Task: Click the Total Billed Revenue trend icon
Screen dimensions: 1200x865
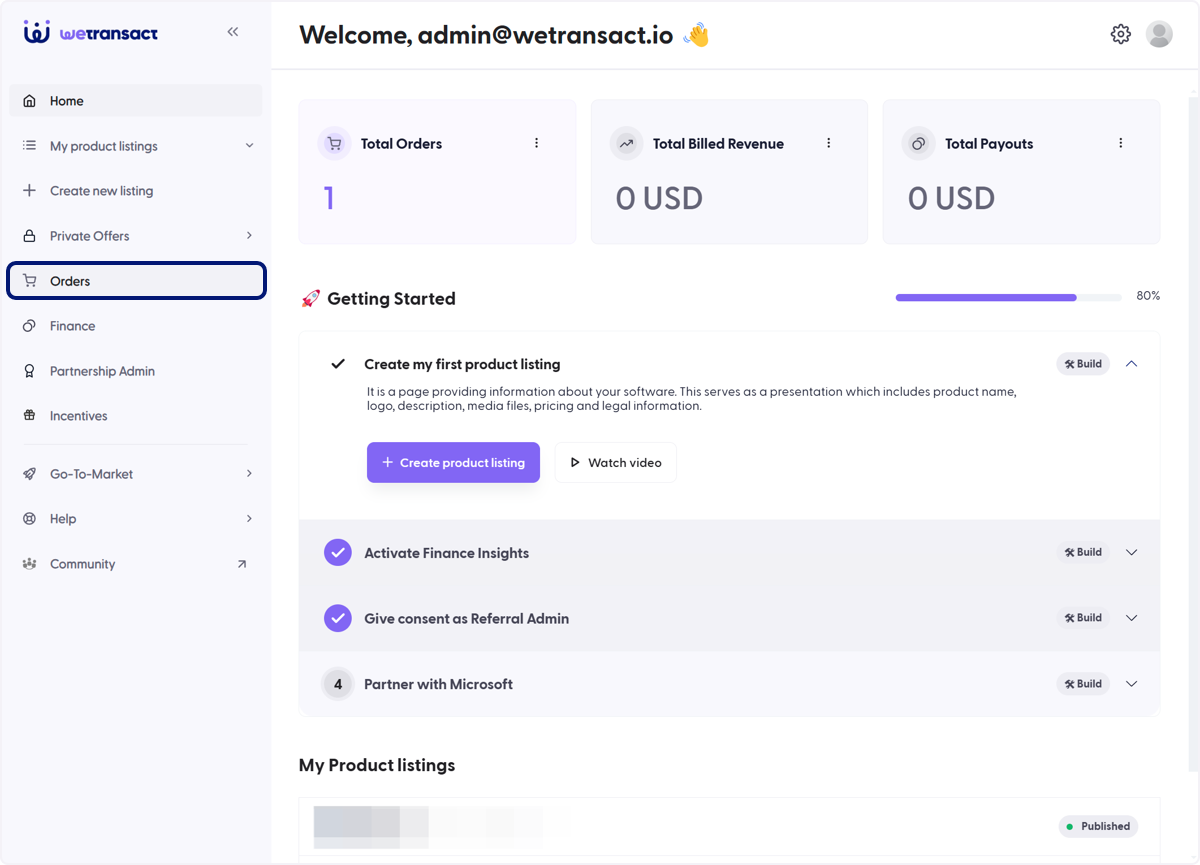Action: (x=626, y=144)
